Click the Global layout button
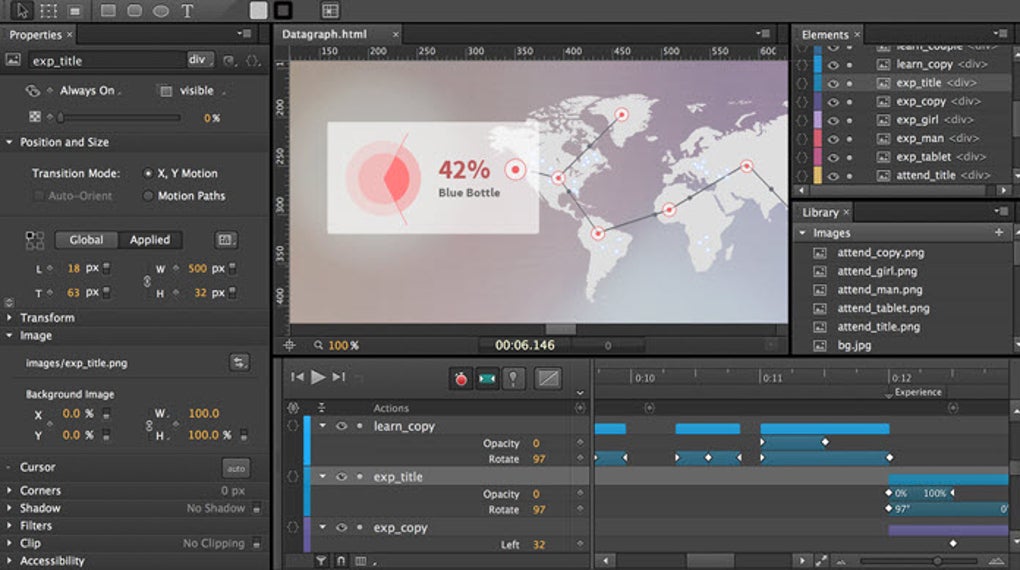The image size is (1020, 570). [x=86, y=240]
